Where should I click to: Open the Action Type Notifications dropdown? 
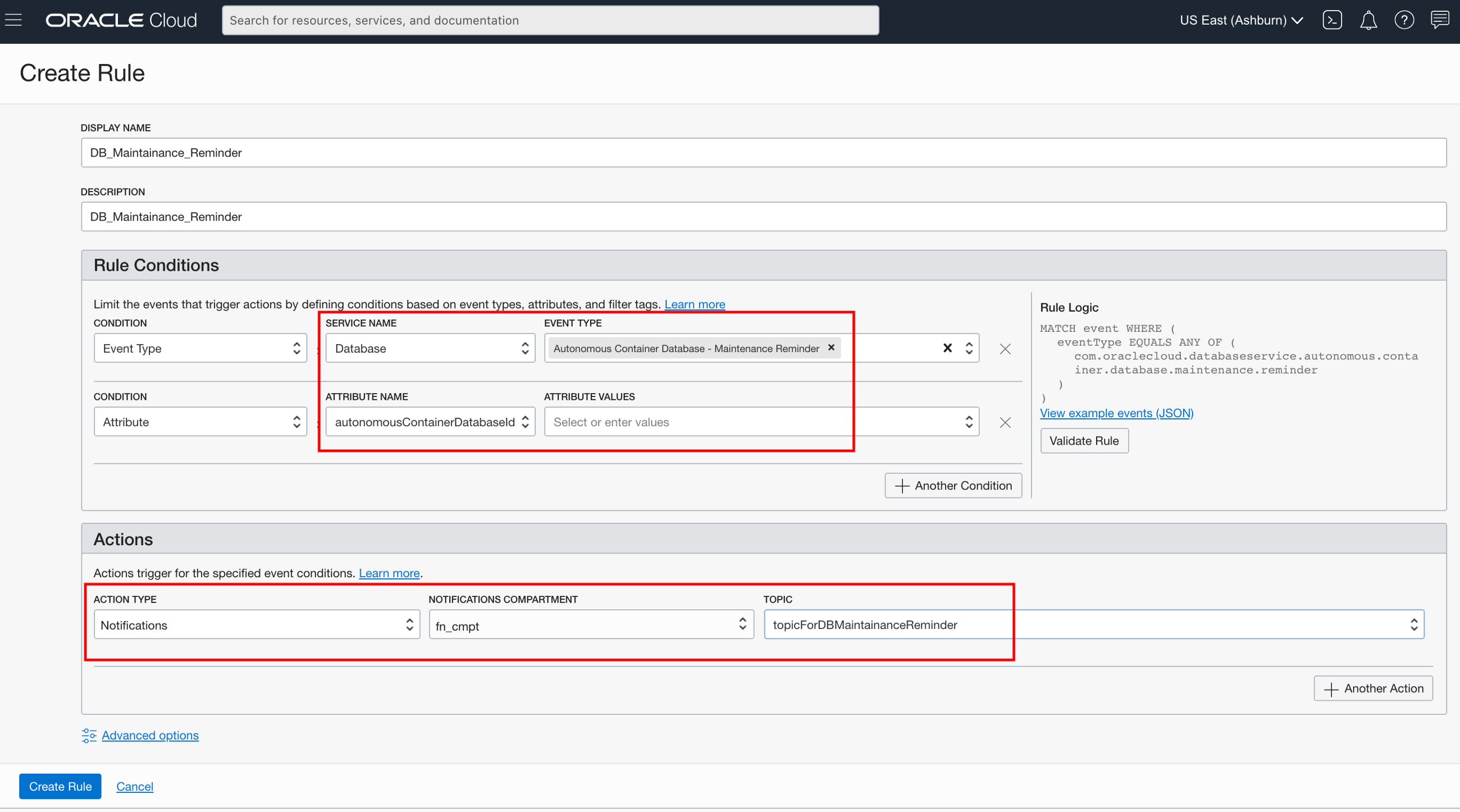click(x=256, y=625)
